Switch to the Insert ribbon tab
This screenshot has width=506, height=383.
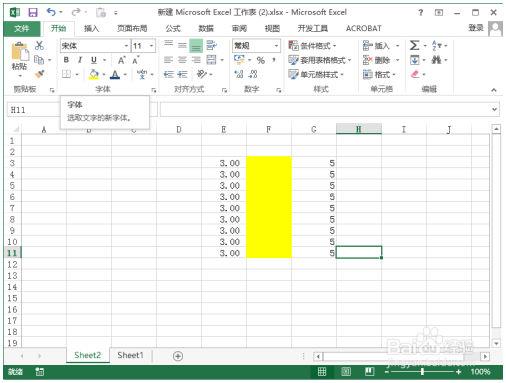pos(91,29)
